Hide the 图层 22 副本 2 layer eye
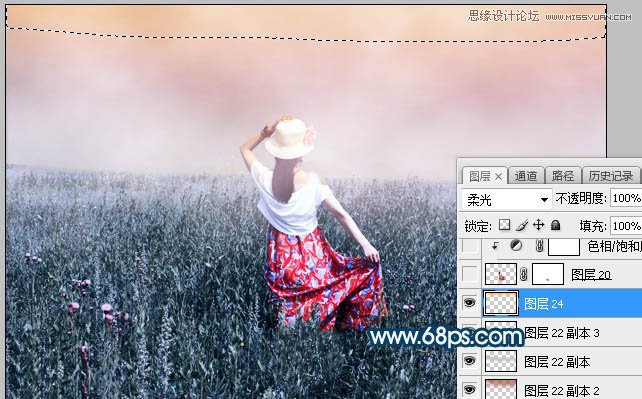642x399 pixels. click(x=470, y=389)
